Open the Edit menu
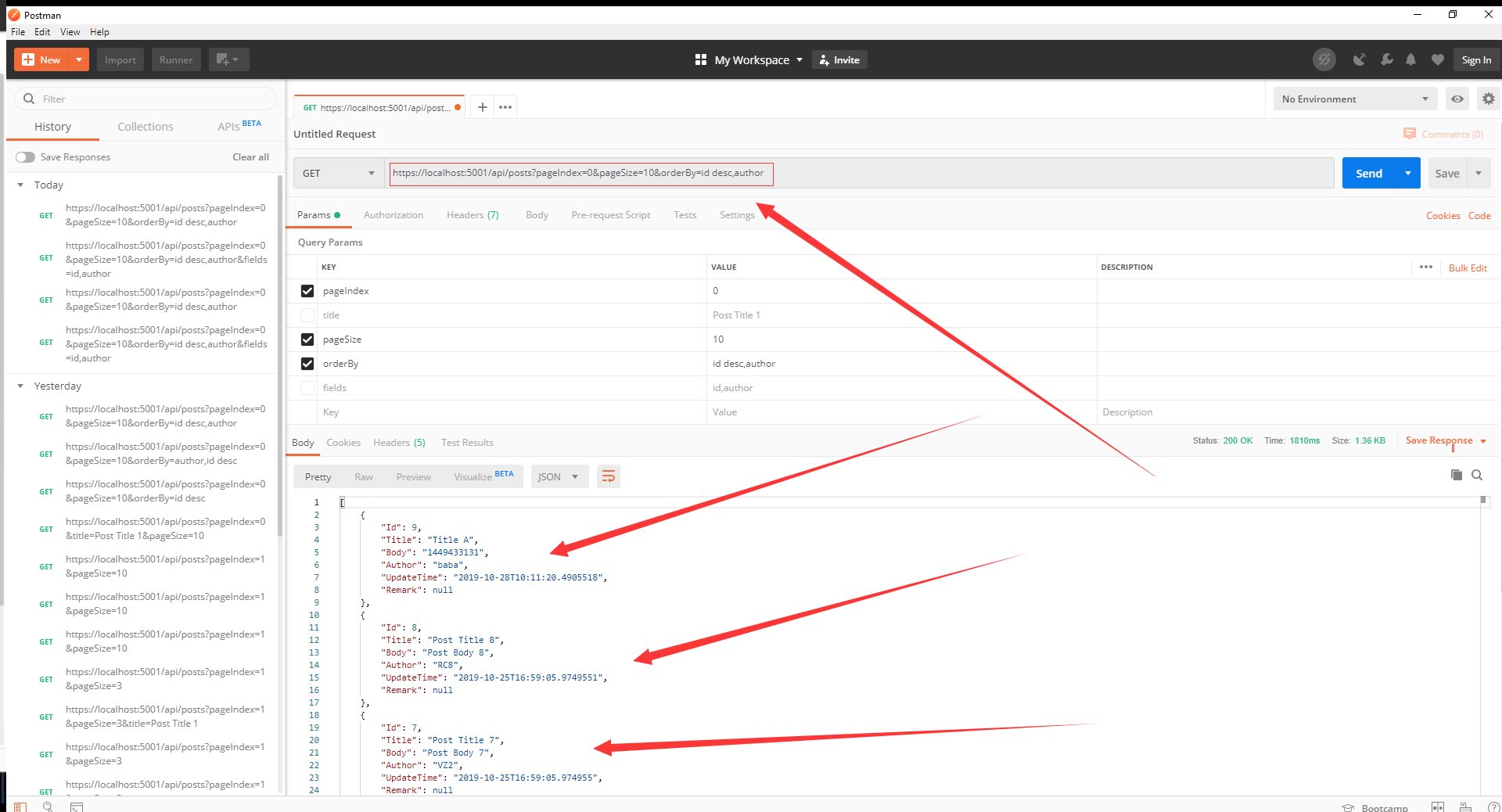This screenshot has width=1502, height=812. (x=42, y=32)
